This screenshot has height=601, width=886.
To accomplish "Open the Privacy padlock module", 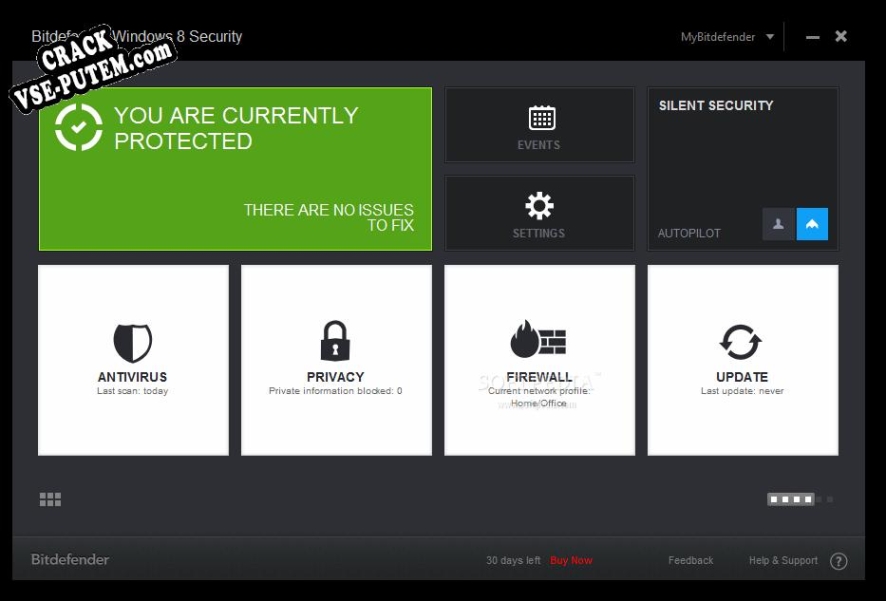I will 336,360.
